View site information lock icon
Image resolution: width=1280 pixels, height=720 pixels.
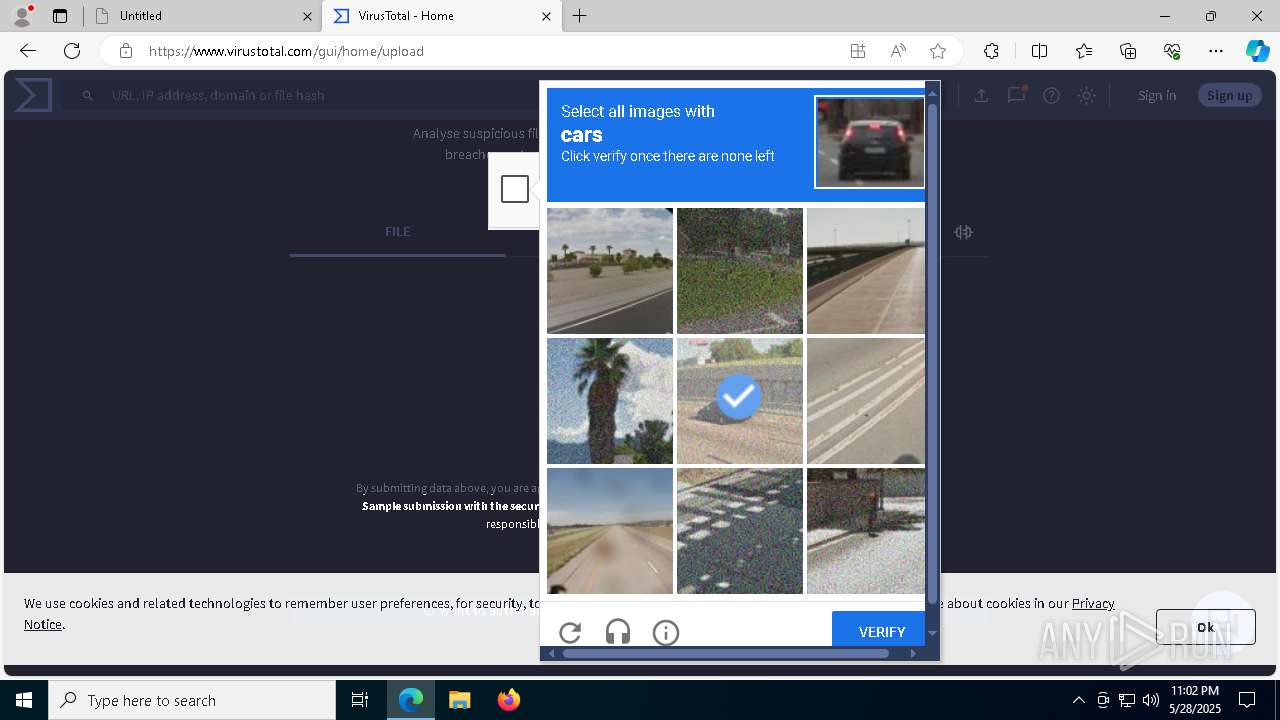[x=126, y=51]
